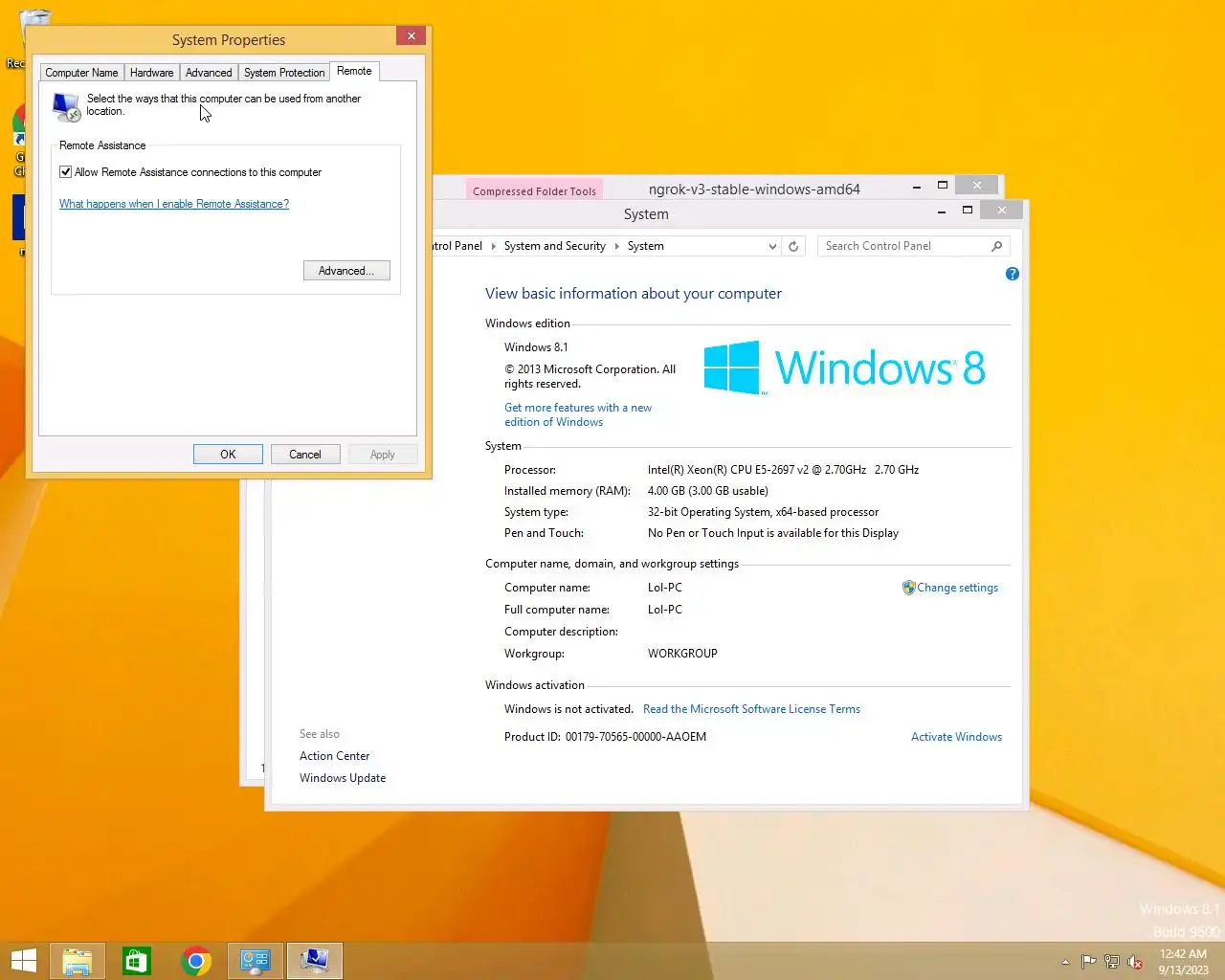Click the Change settings link
The height and width of the screenshot is (980, 1225).
pos(957,588)
